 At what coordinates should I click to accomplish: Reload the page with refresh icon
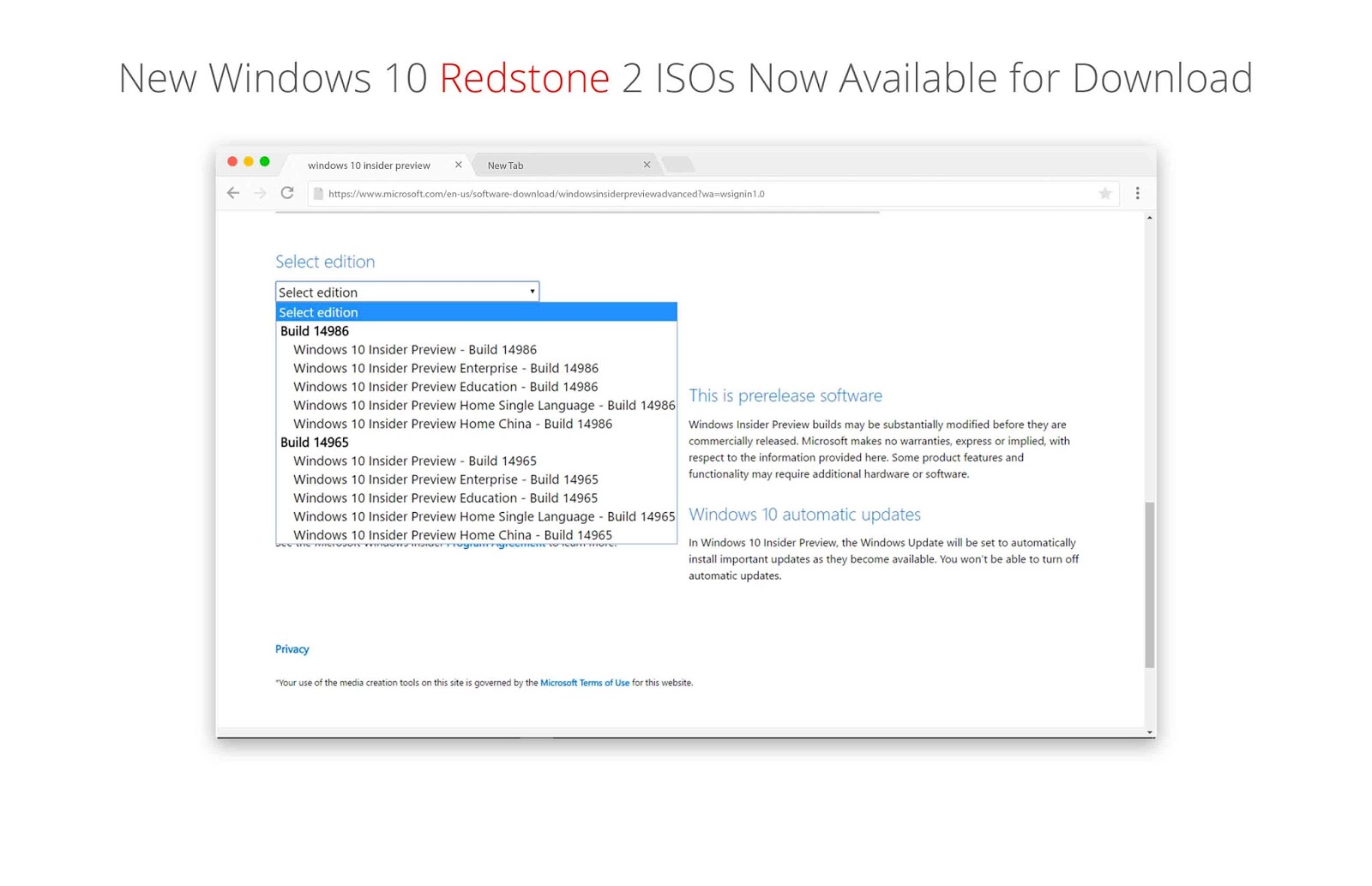(x=287, y=193)
